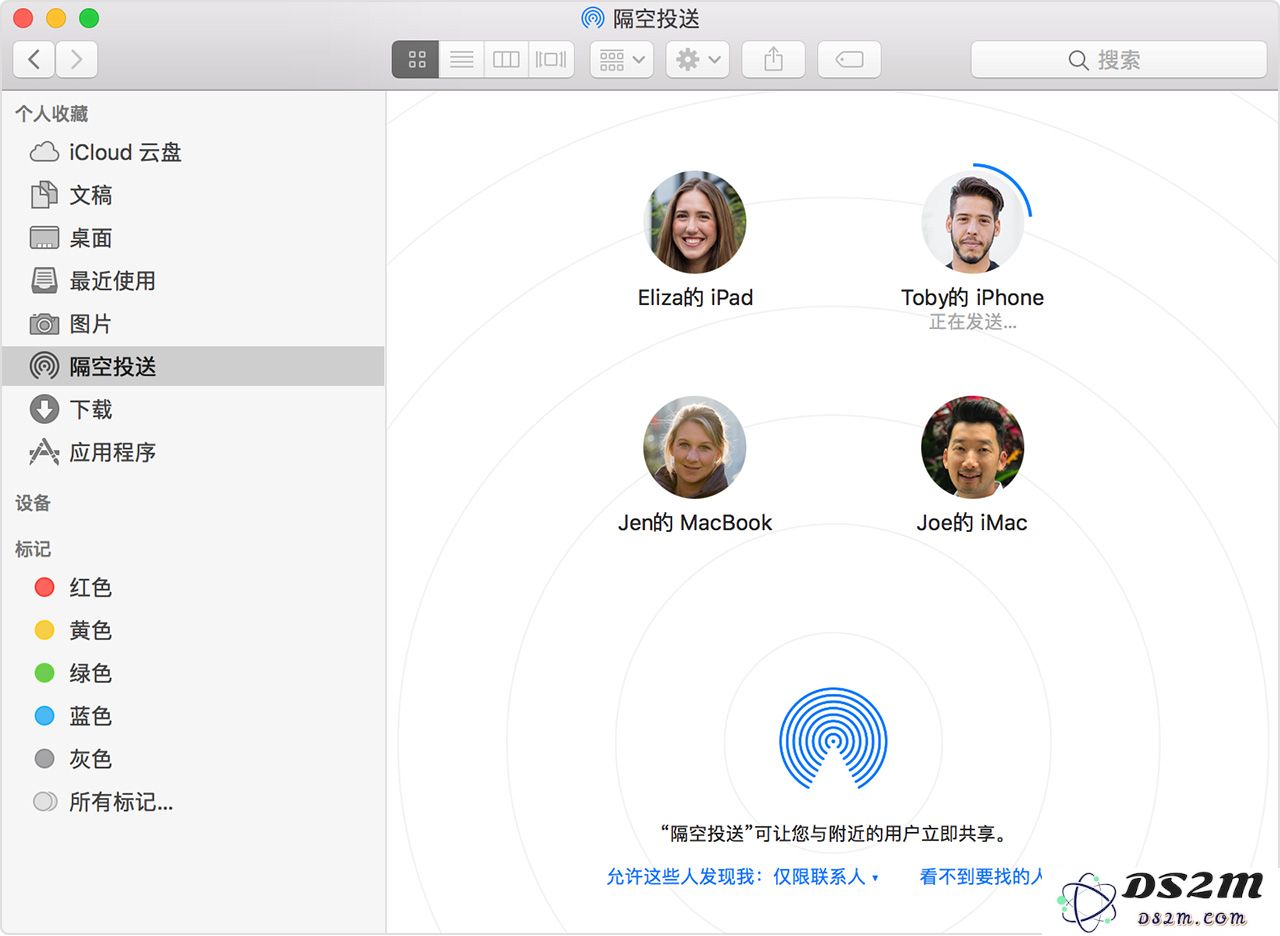Click the 隔空投送 AirDrop sidebar icon
The height and width of the screenshot is (936, 1280).
44,367
